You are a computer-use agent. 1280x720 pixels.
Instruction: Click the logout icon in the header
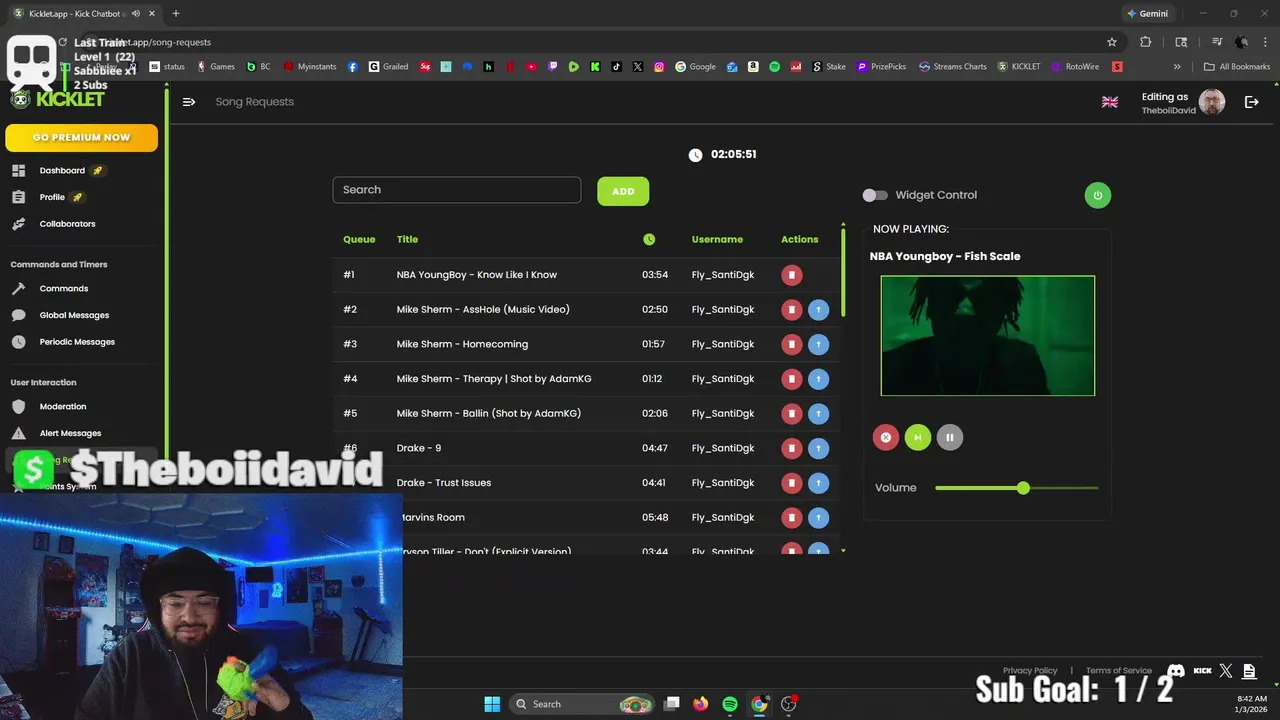point(1251,102)
